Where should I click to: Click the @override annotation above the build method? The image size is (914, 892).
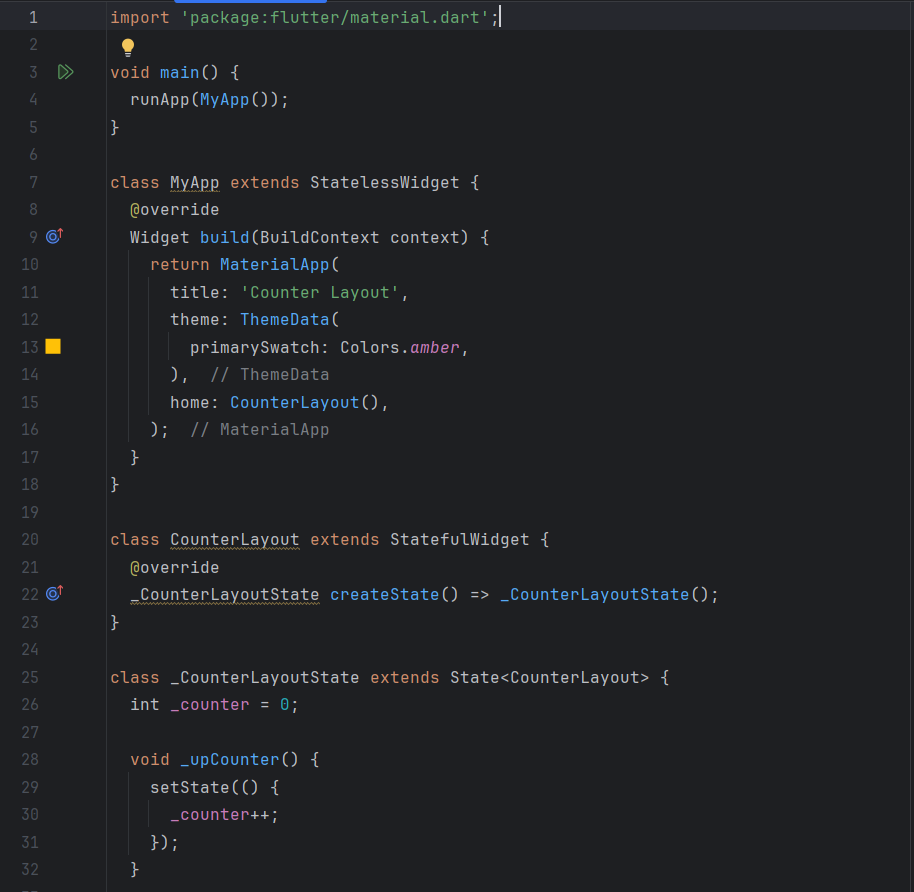(174, 210)
